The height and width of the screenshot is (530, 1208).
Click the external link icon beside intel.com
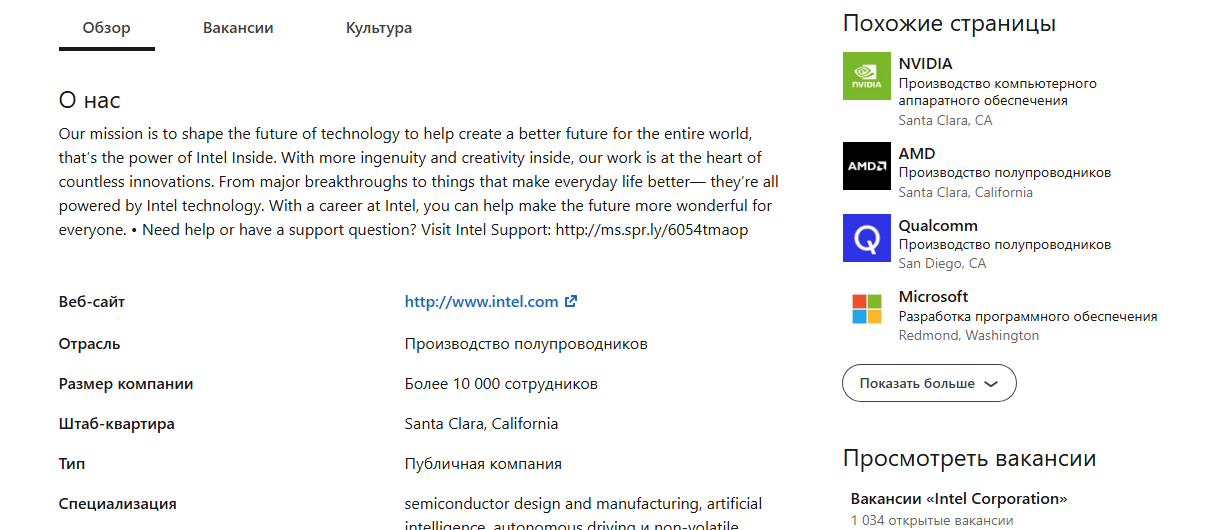pos(571,302)
